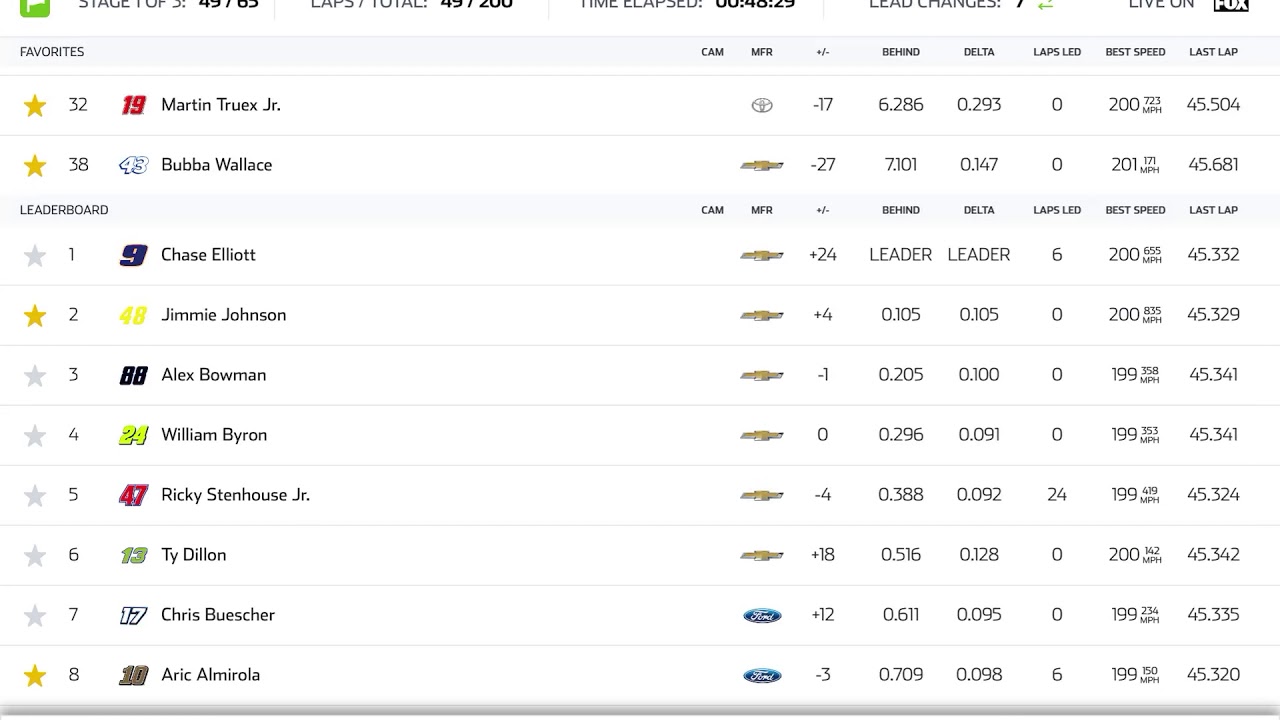The width and height of the screenshot is (1280, 720).
Task: Click the leaderboard BEST SPEED column header
Action: pos(1135,210)
